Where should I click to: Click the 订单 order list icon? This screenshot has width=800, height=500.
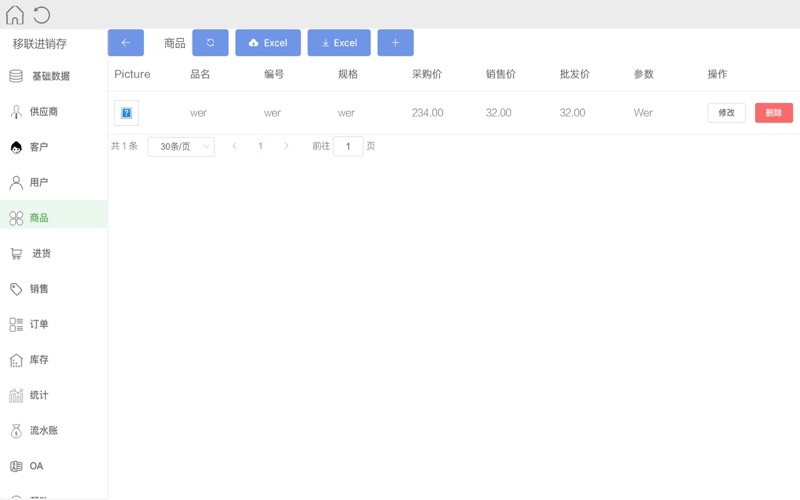point(16,324)
